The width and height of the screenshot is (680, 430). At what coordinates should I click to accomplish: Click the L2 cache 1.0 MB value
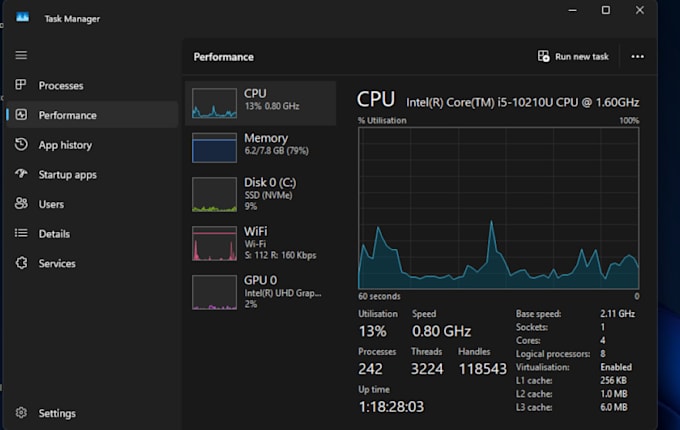pos(613,394)
